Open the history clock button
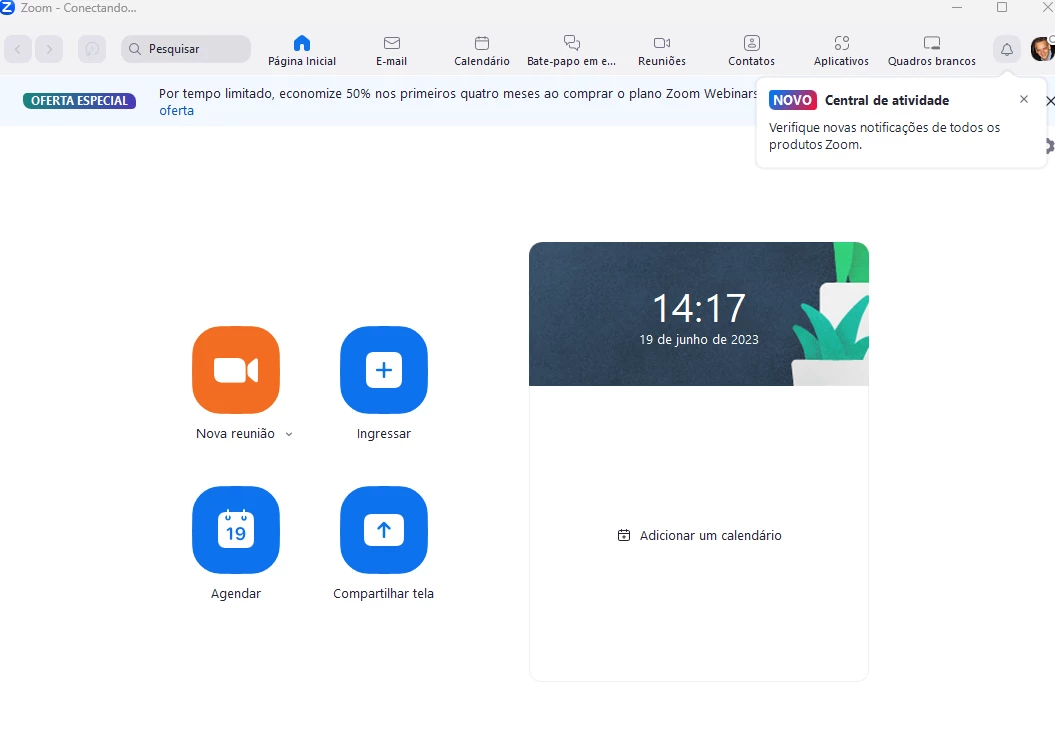This screenshot has width=1055, height=752. tap(92, 49)
